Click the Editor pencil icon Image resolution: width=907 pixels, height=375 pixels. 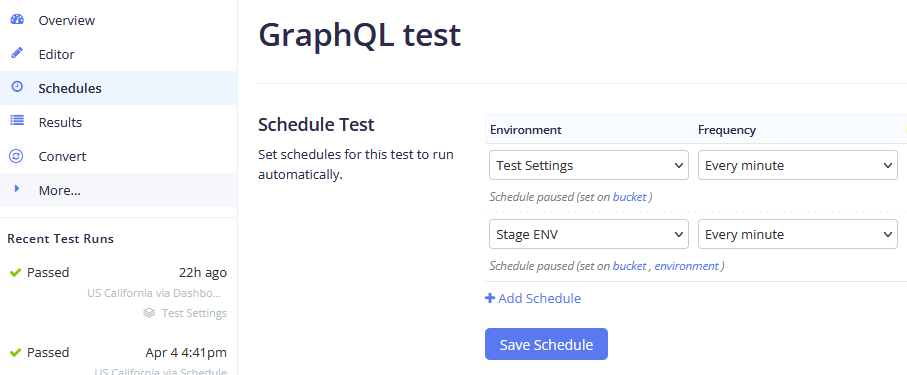point(17,53)
